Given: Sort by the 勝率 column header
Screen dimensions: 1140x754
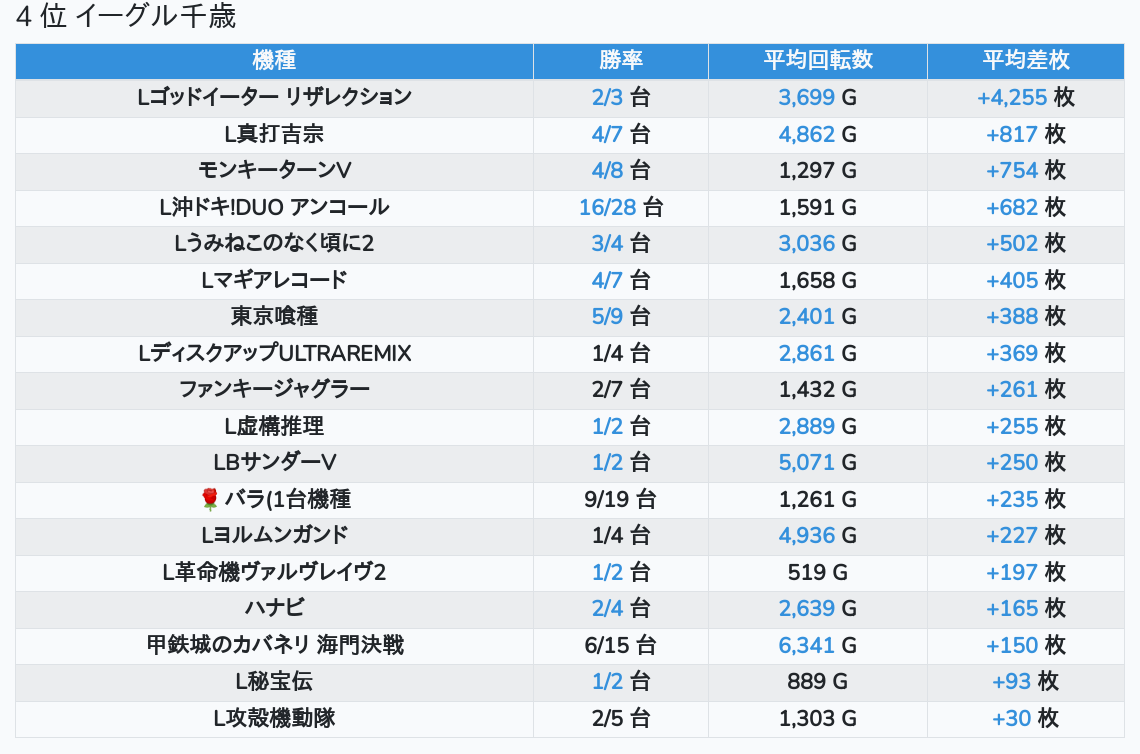Looking at the screenshot, I should [x=620, y=60].
